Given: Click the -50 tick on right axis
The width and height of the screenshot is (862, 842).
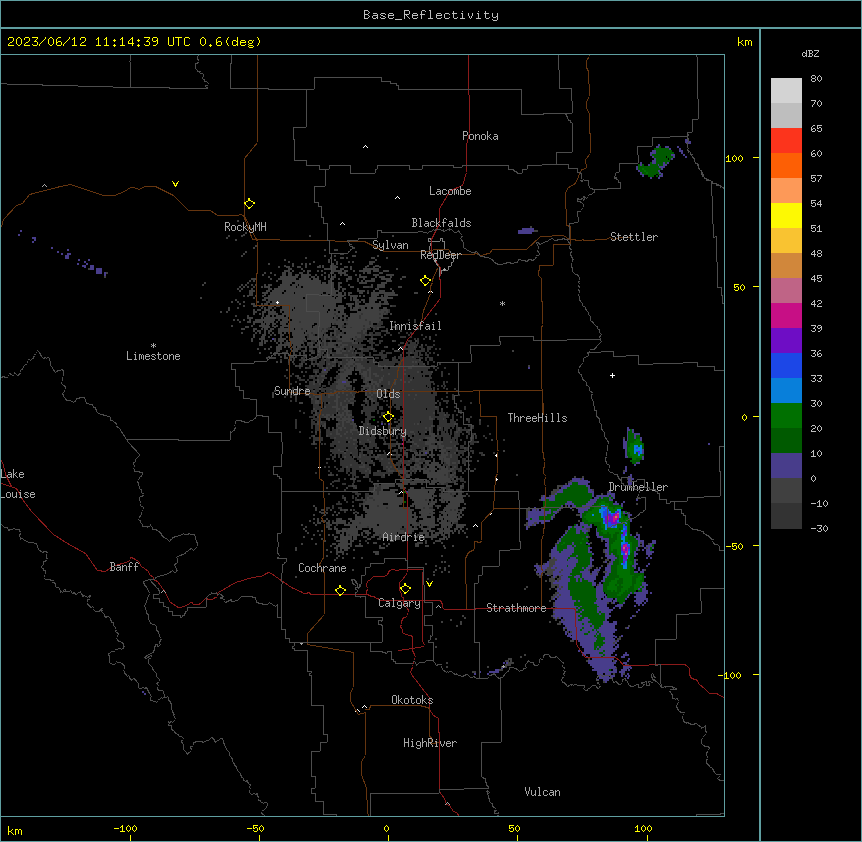Looking at the screenshot, I should click(x=734, y=546).
